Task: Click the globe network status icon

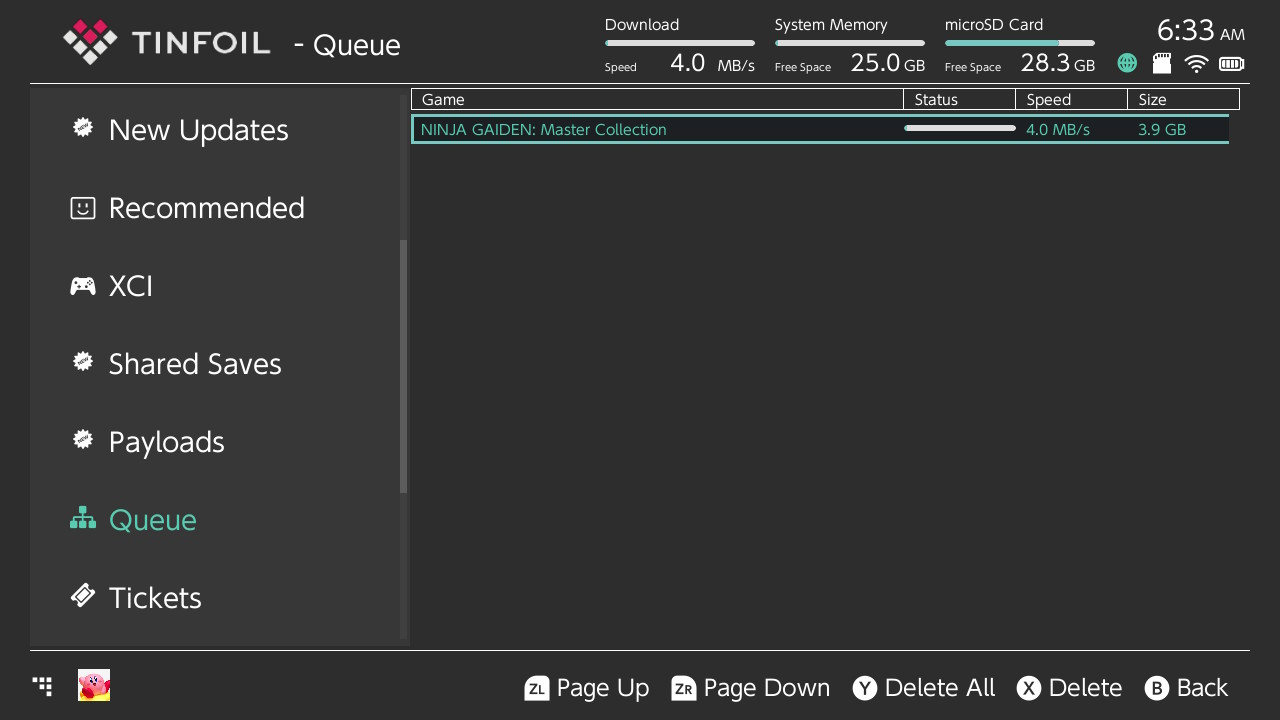Action: (x=1127, y=63)
